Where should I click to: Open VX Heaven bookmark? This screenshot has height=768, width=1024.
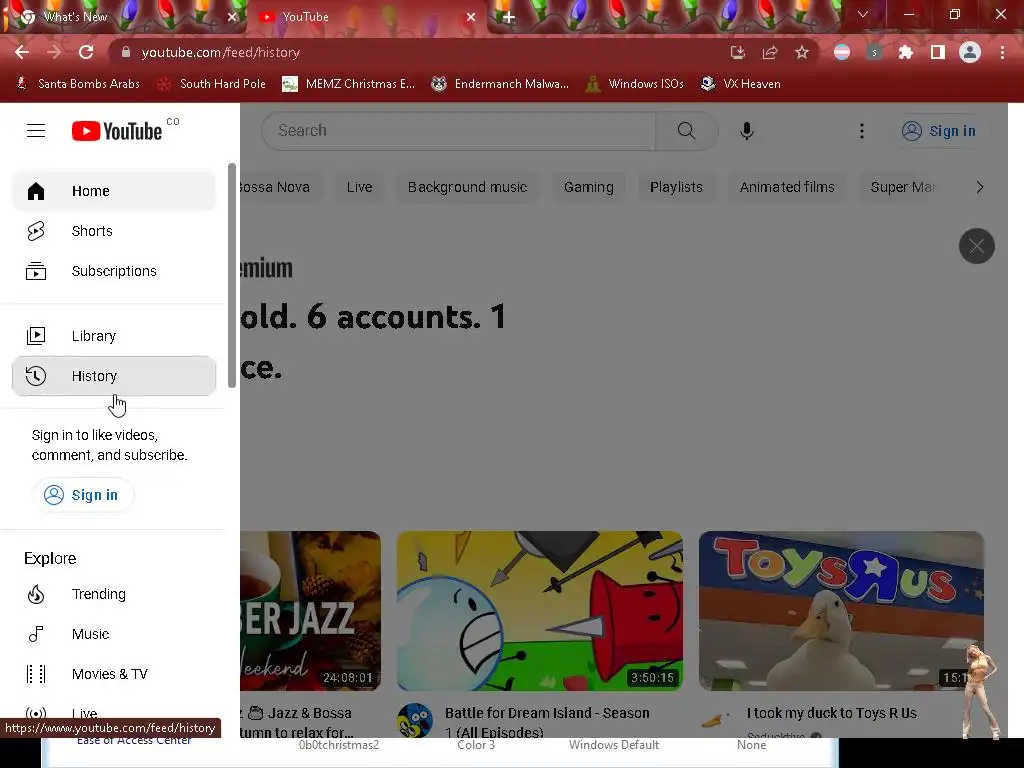[741, 84]
